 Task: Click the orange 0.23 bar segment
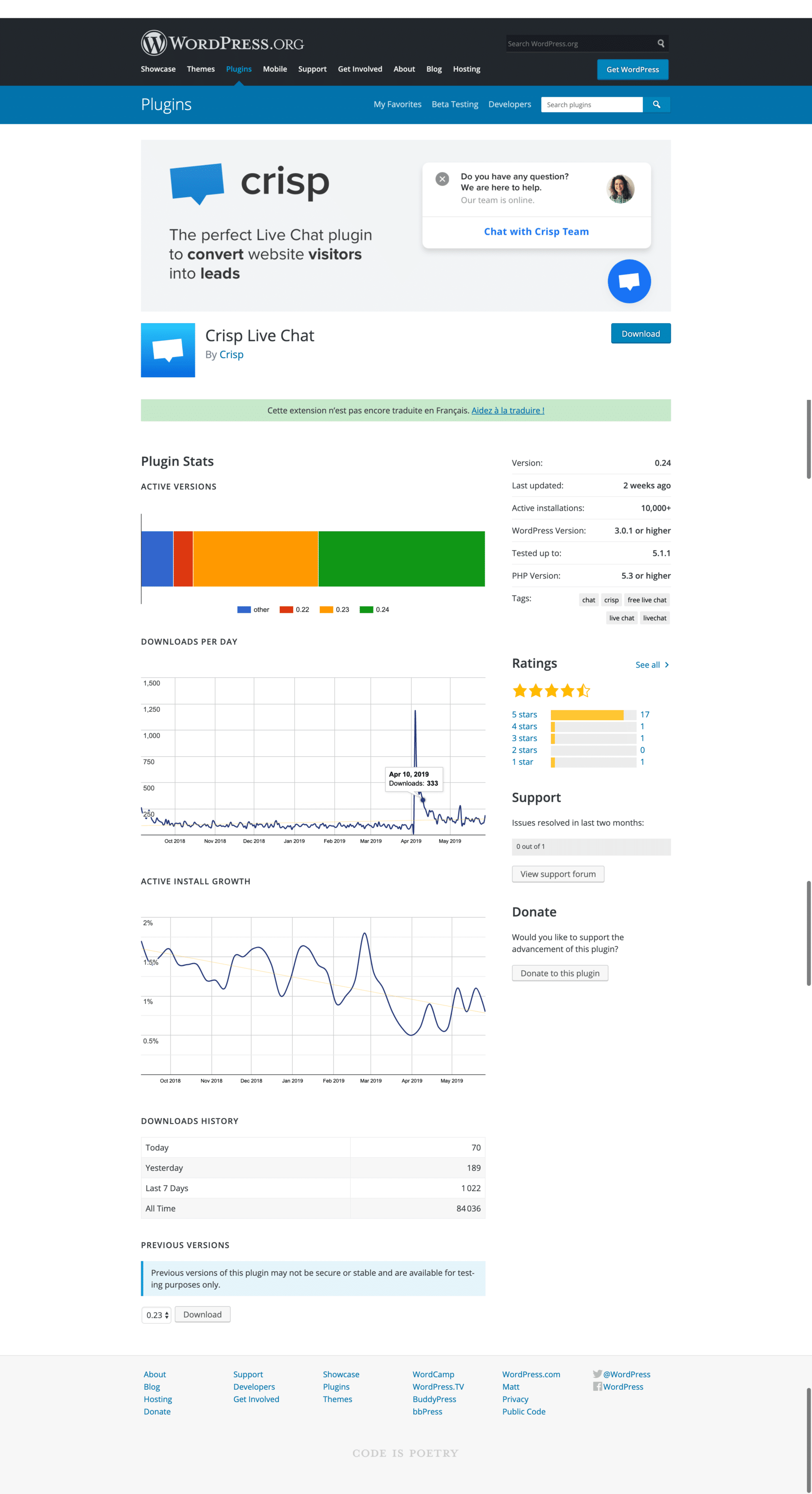coord(256,559)
